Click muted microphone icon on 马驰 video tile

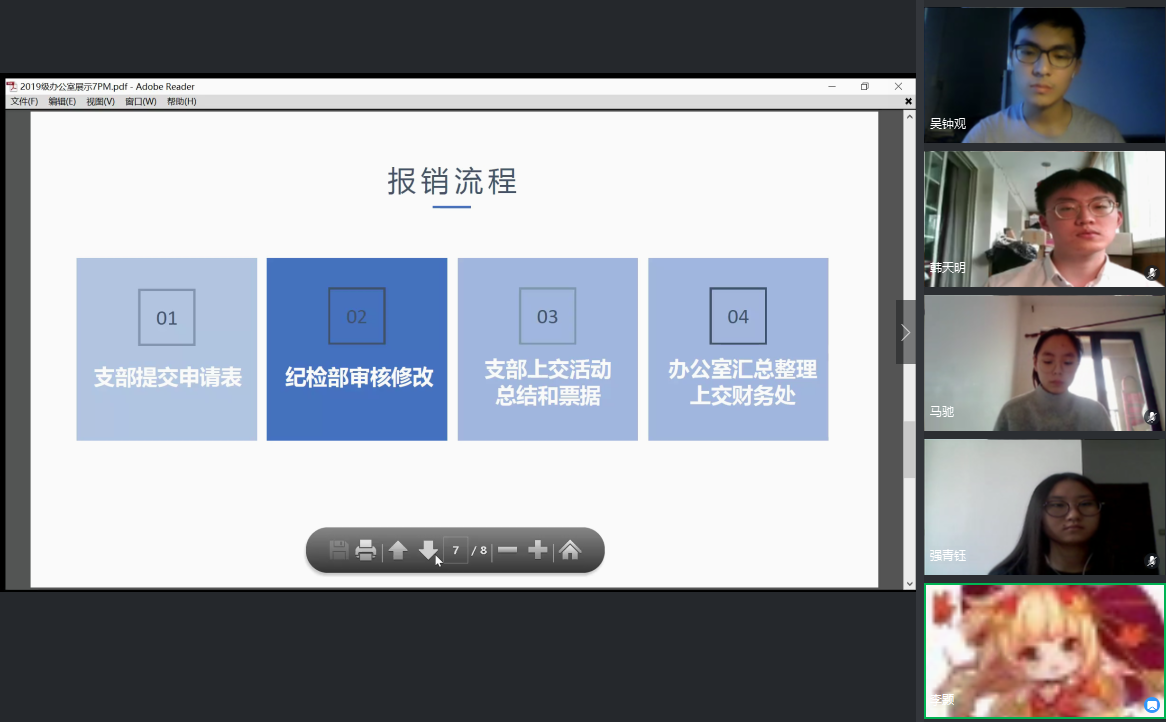pos(1151,416)
